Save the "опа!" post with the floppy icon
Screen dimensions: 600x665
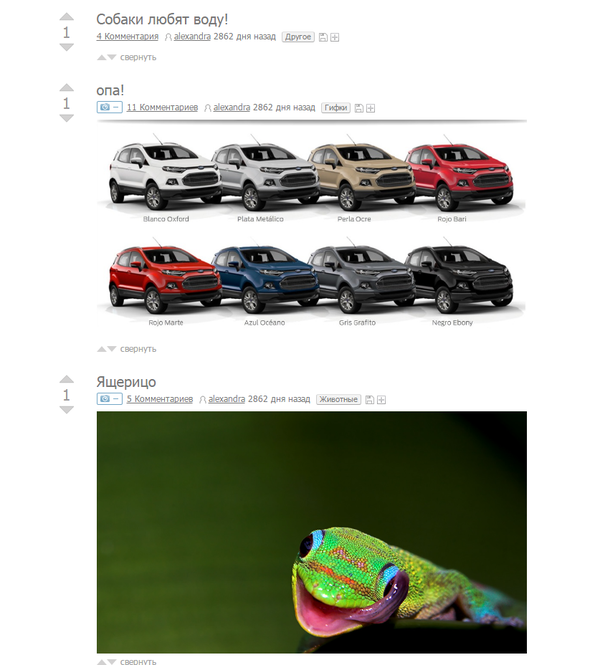click(359, 108)
